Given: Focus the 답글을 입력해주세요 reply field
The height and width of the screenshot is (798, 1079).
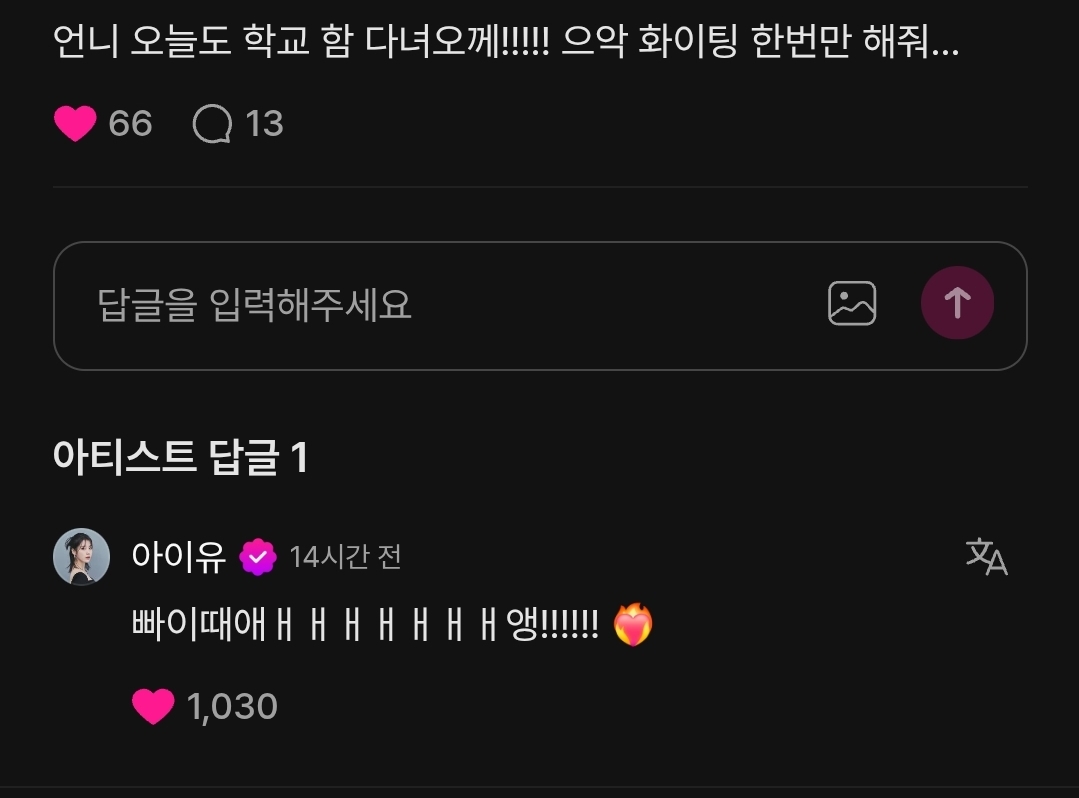Looking at the screenshot, I should 447,305.
